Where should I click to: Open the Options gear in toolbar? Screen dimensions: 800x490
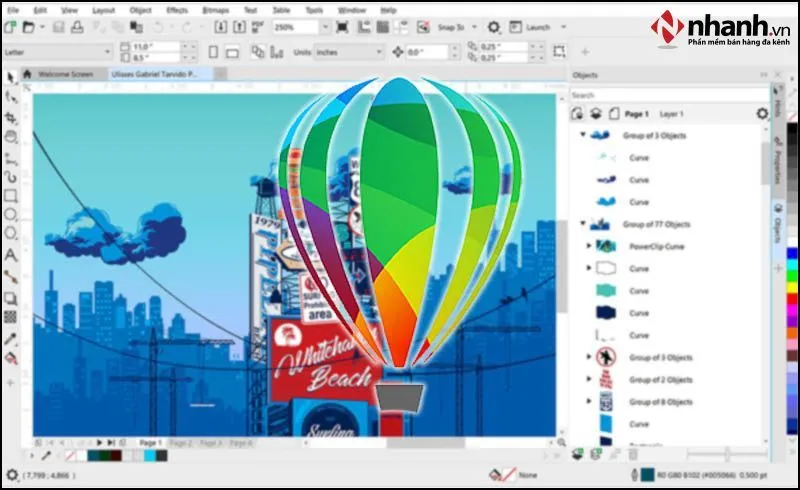point(493,27)
